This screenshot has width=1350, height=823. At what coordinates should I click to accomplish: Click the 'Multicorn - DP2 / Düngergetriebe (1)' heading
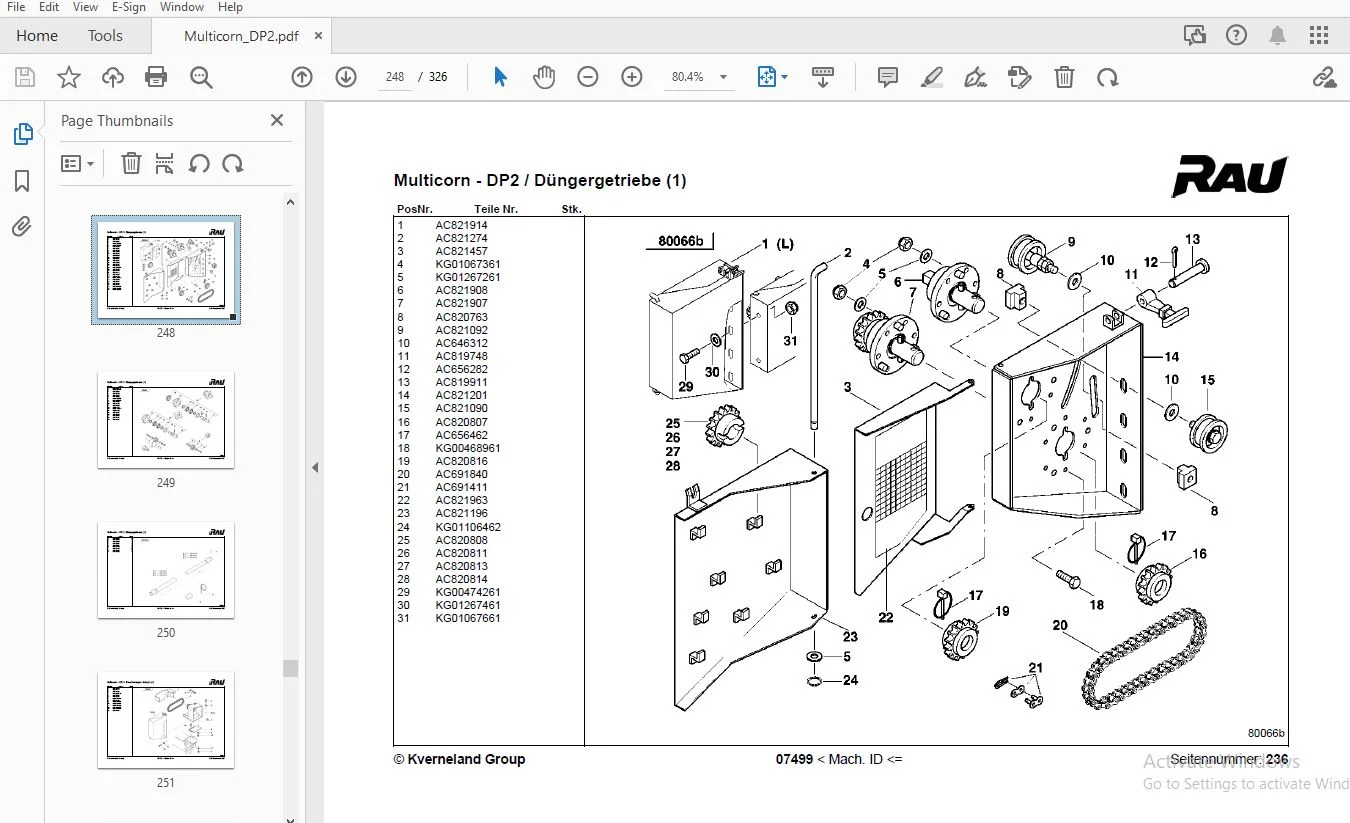[x=540, y=181]
